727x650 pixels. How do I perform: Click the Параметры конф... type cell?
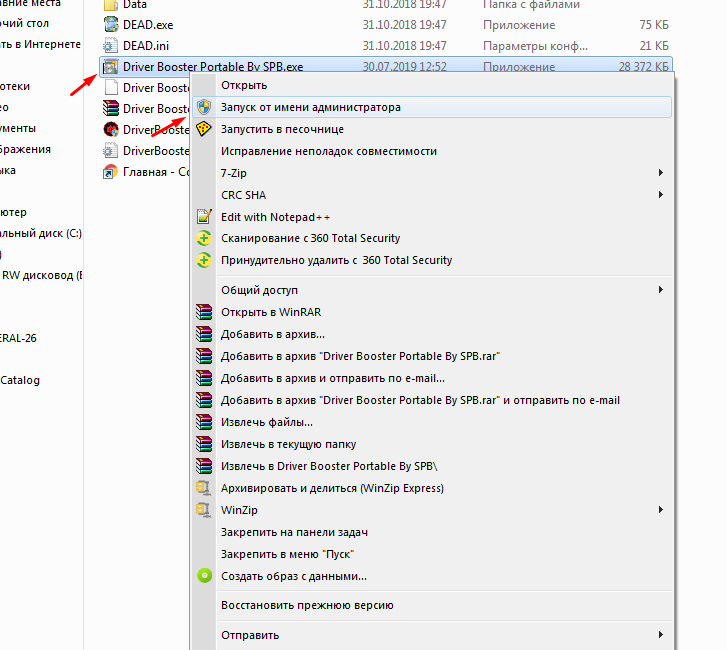[x=535, y=46]
